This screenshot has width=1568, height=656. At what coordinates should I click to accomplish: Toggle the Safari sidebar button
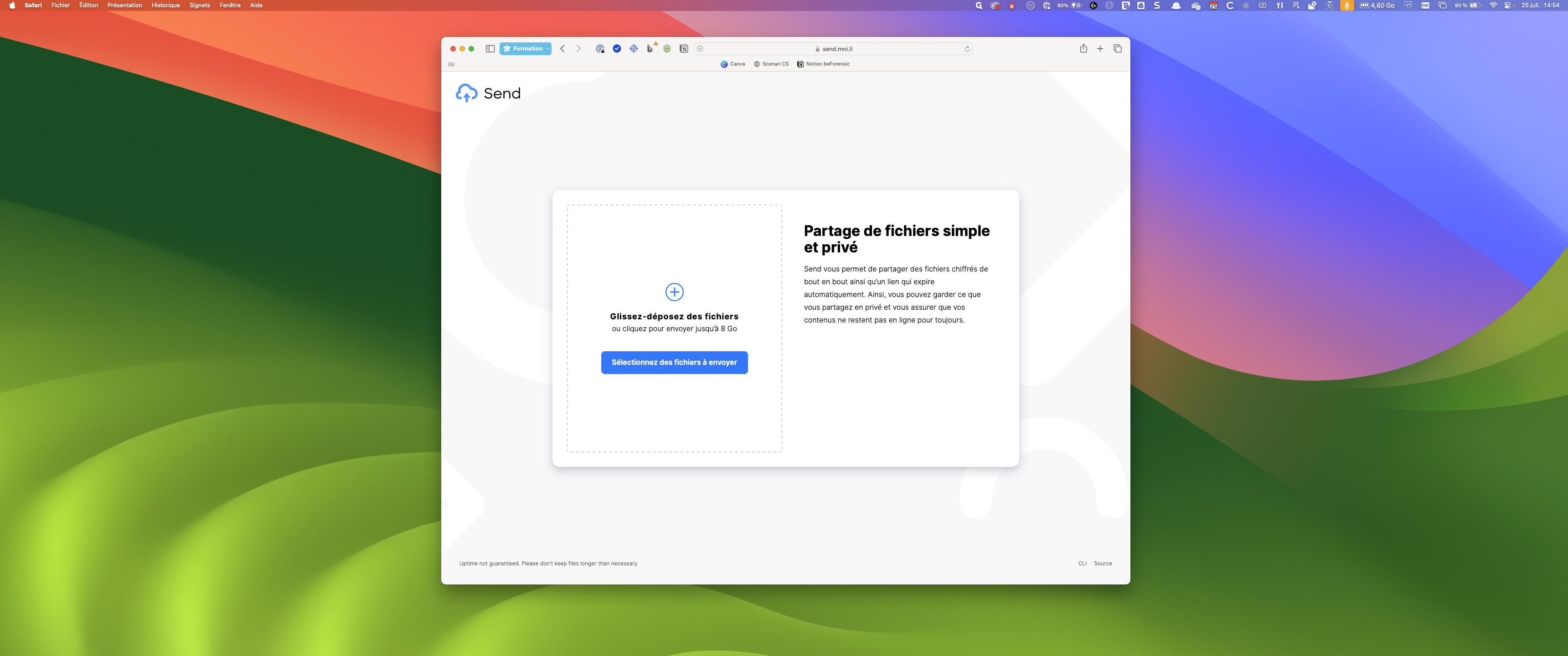(490, 49)
